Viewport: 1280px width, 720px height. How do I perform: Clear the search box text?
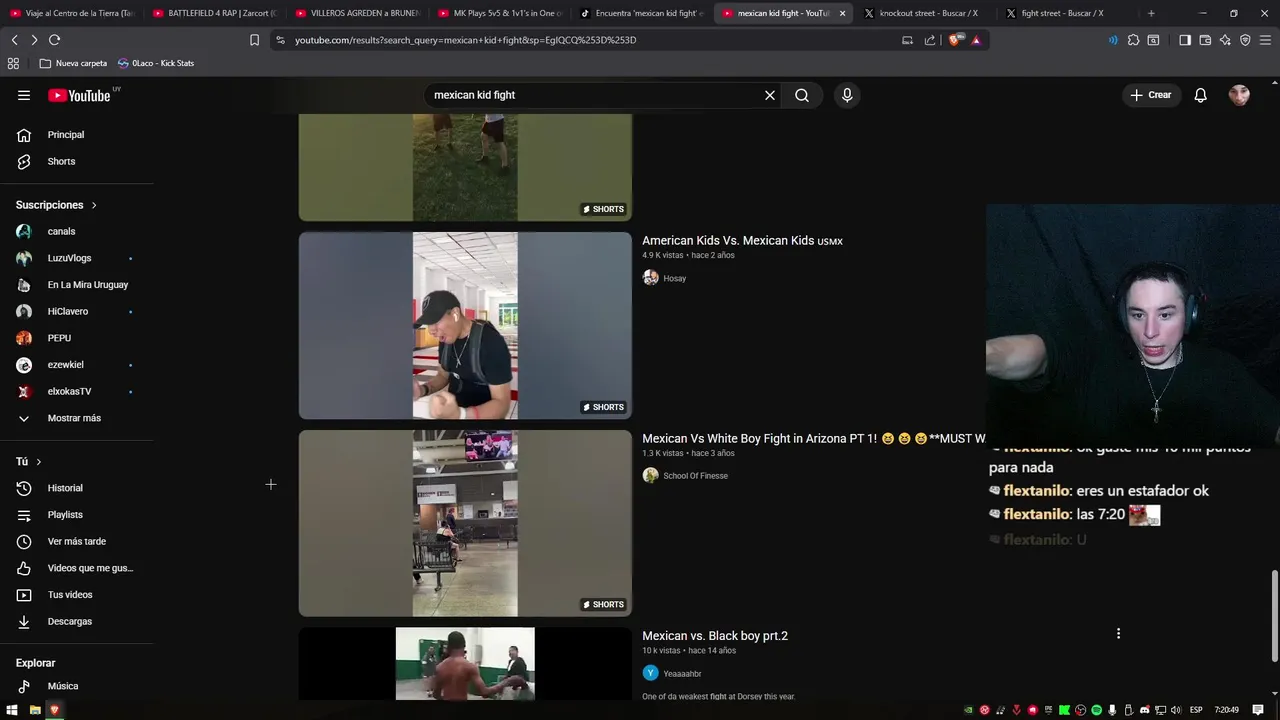[770, 95]
